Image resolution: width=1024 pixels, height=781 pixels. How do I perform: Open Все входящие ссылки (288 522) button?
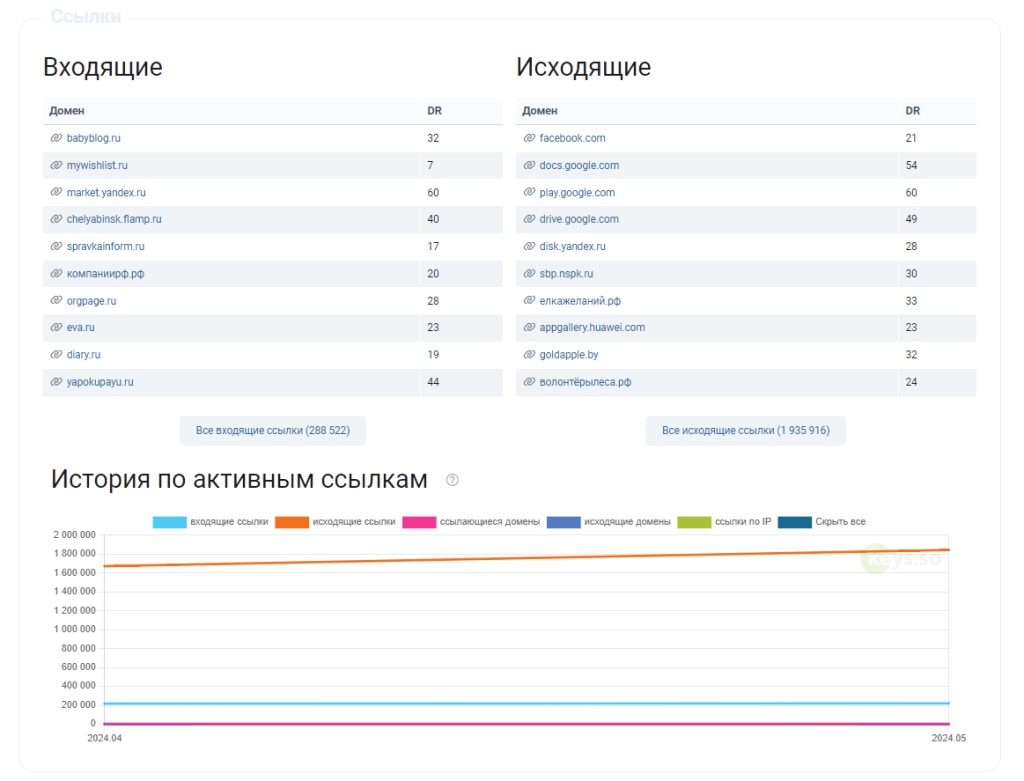tap(273, 430)
